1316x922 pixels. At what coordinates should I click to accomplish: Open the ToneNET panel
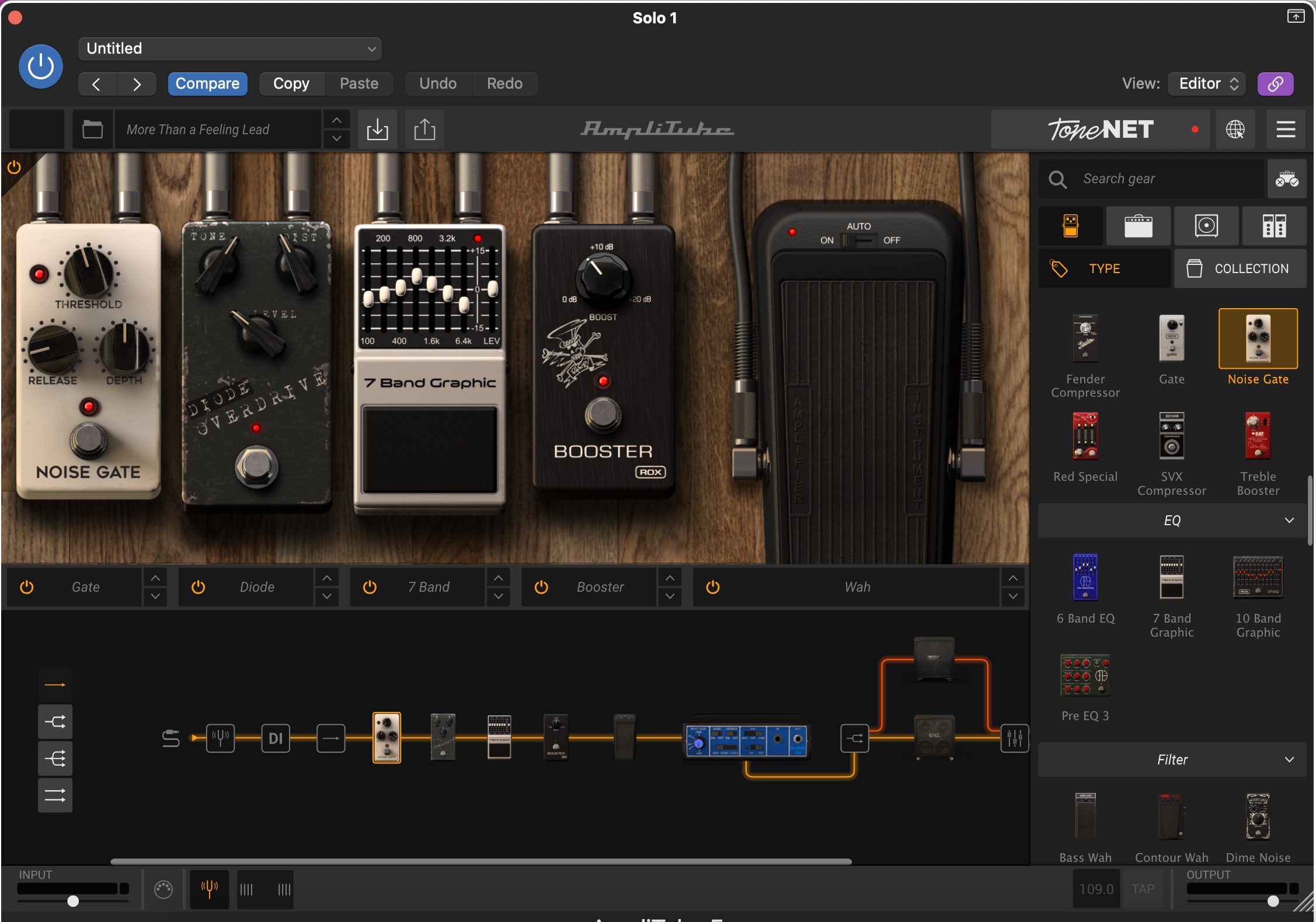coord(1101,129)
